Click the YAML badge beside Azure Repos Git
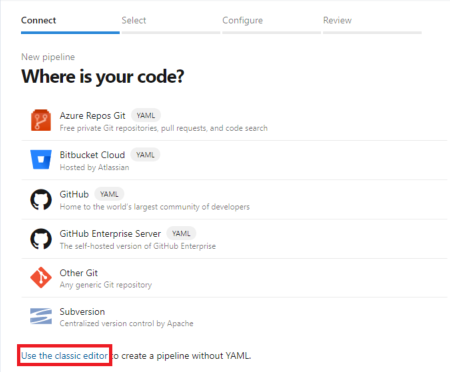The width and height of the screenshot is (450, 372). click(146, 116)
